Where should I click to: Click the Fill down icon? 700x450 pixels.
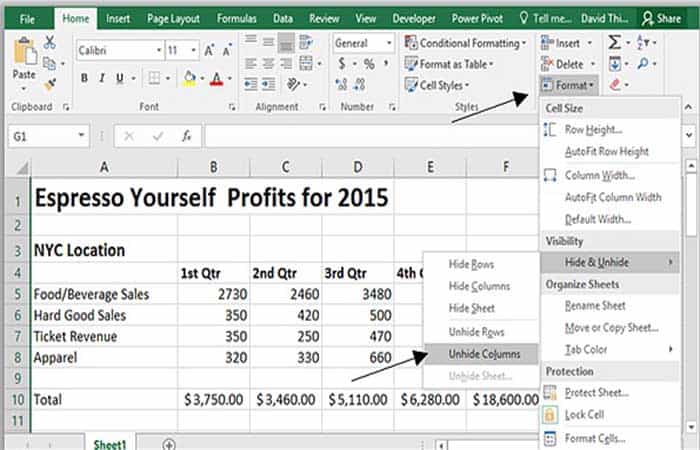point(615,64)
